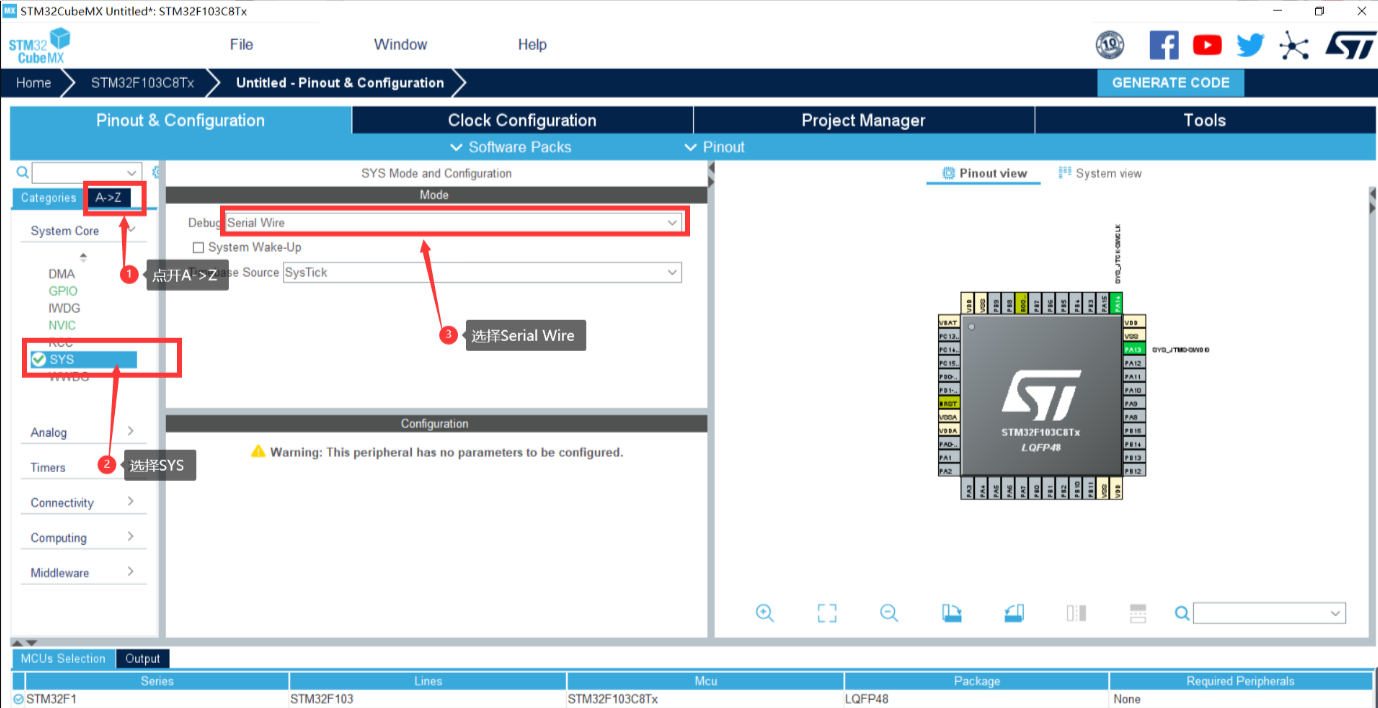Select GPIO in the System Core list
This screenshot has height=708, width=1378.
pyautogui.click(x=62, y=291)
